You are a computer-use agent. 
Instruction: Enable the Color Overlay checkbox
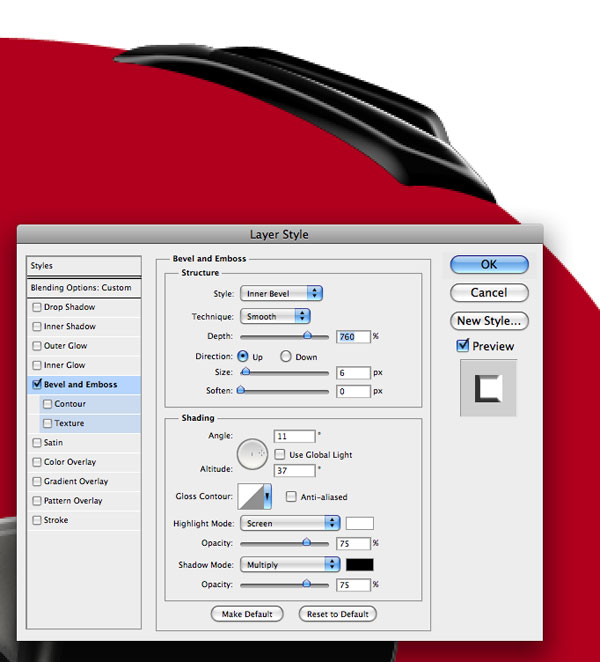37,462
